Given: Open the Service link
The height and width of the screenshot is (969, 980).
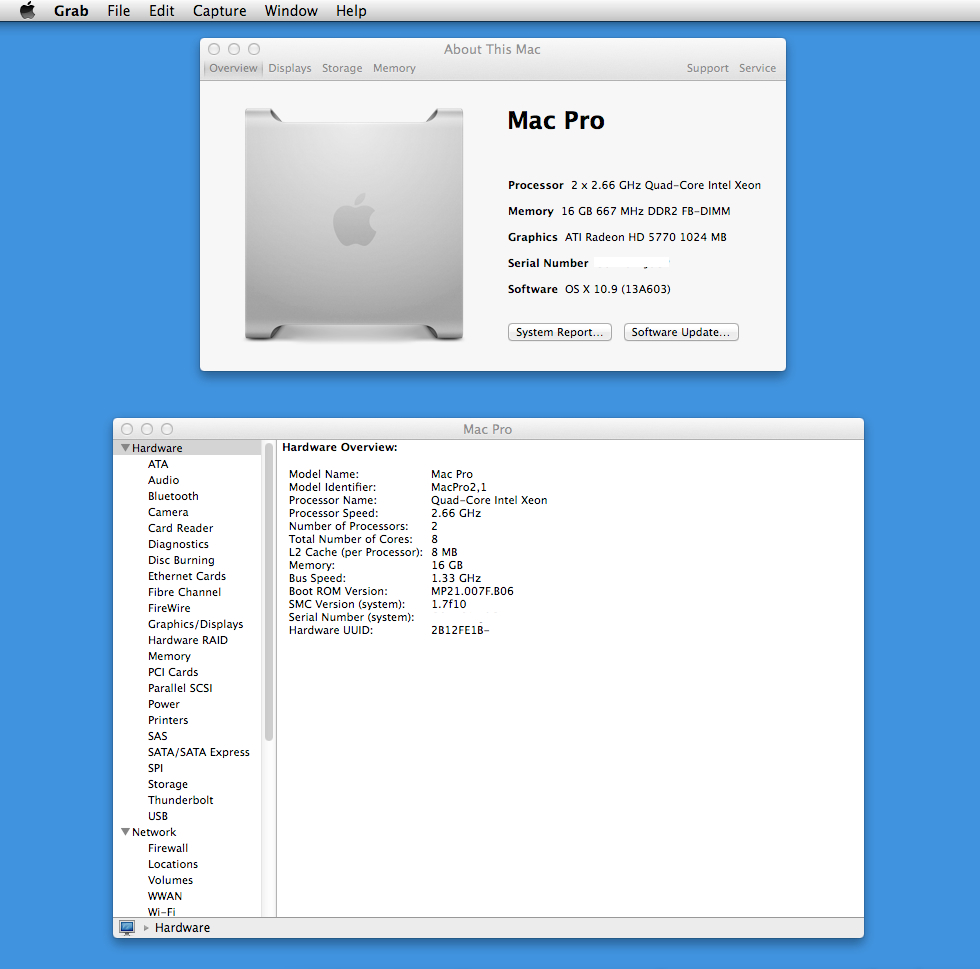Looking at the screenshot, I should pyautogui.click(x=758, y=68).
